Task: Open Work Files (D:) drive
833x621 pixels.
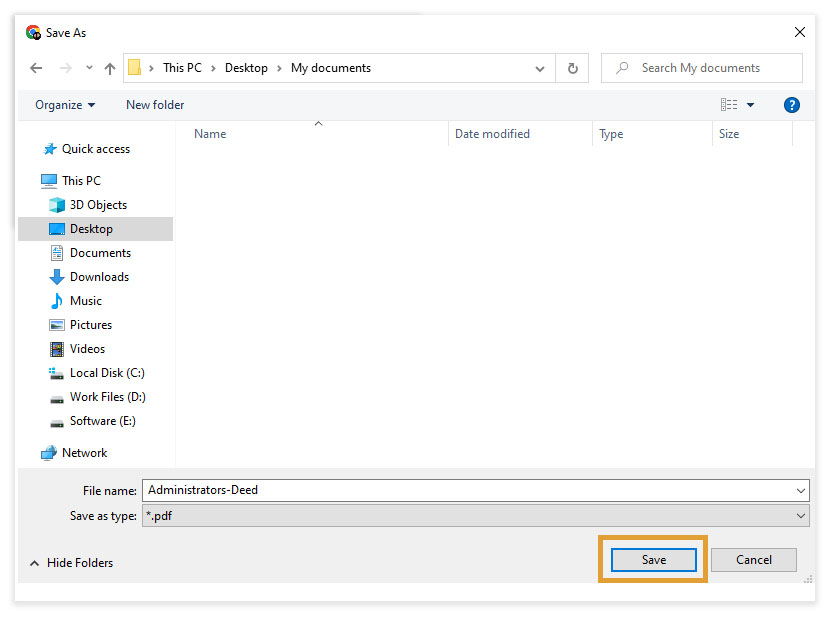Action: (107, 397)
